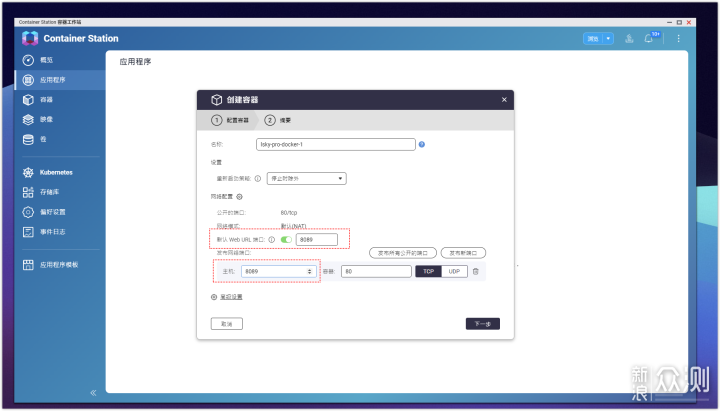
Task: Open the 概览 overview sidebar icon
Action: [29, 60]
